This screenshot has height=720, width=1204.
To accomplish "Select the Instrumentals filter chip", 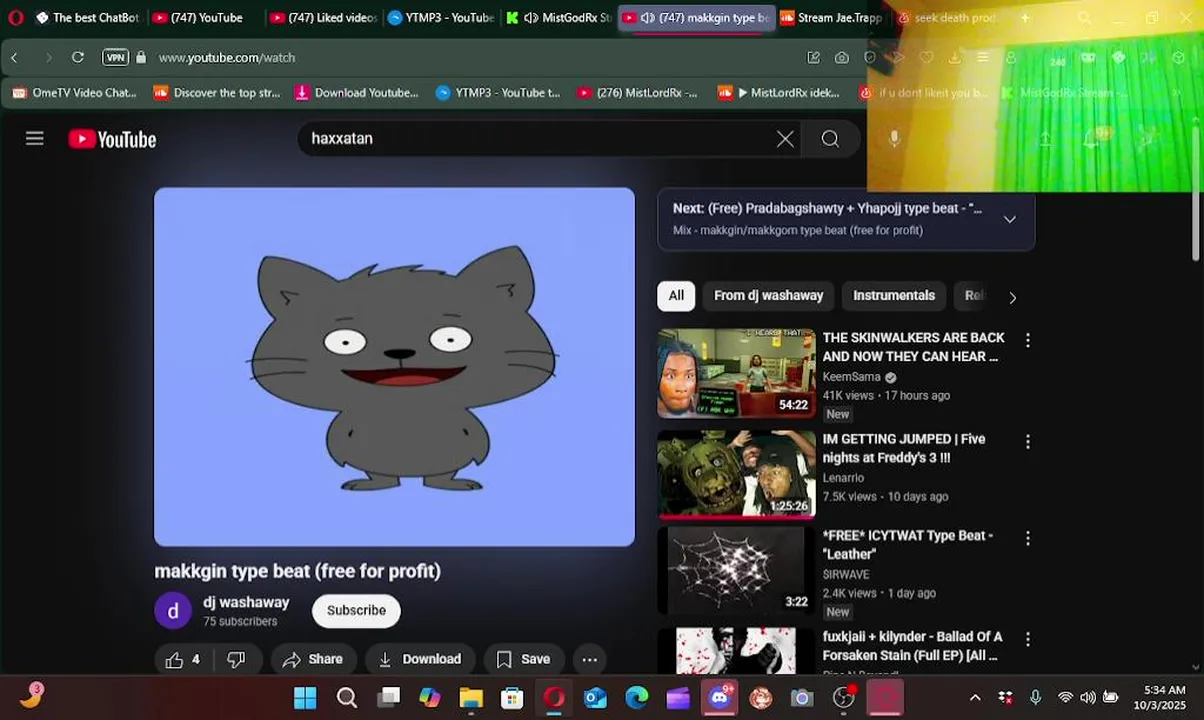I will pos(894,296).
